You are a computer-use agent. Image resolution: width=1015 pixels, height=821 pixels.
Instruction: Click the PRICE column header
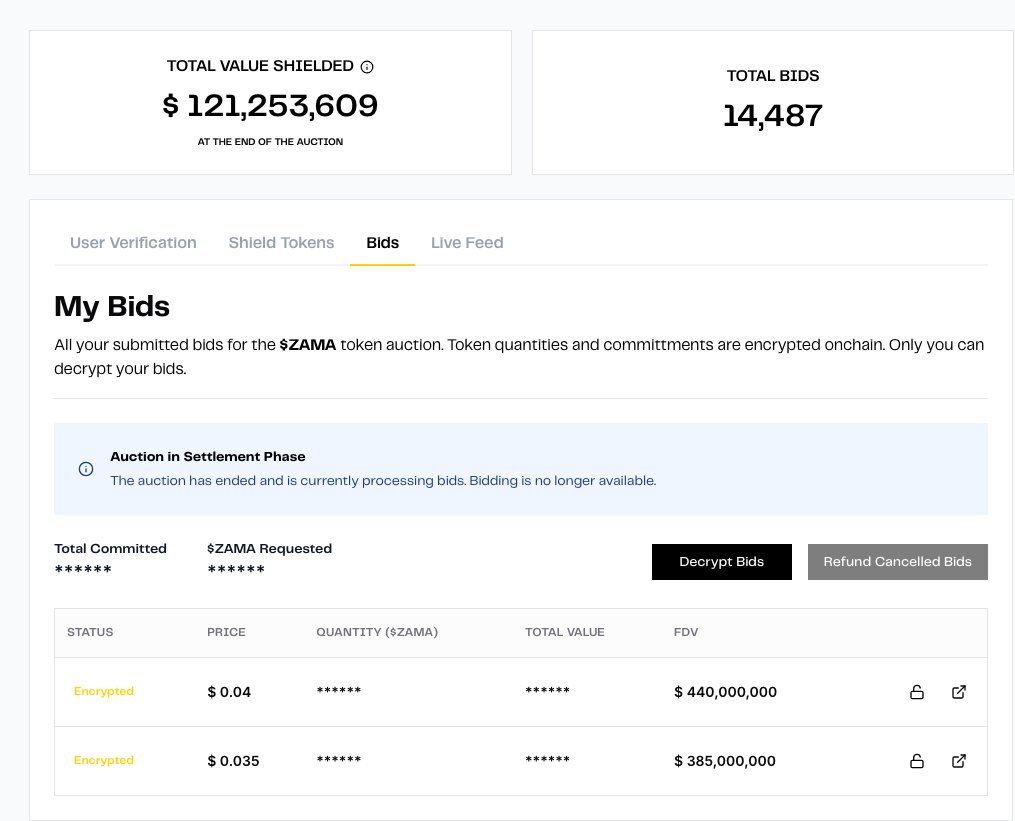click(226, 632)
